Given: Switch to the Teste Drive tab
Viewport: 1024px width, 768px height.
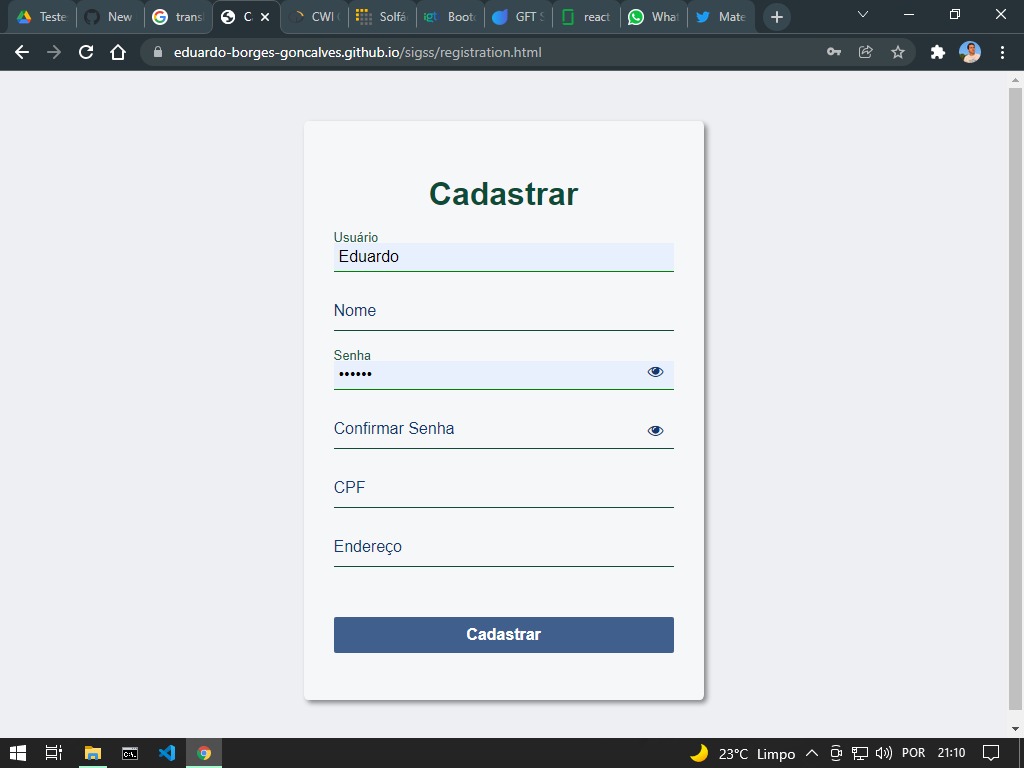Looking at the screenshot, I should [42, 17].
